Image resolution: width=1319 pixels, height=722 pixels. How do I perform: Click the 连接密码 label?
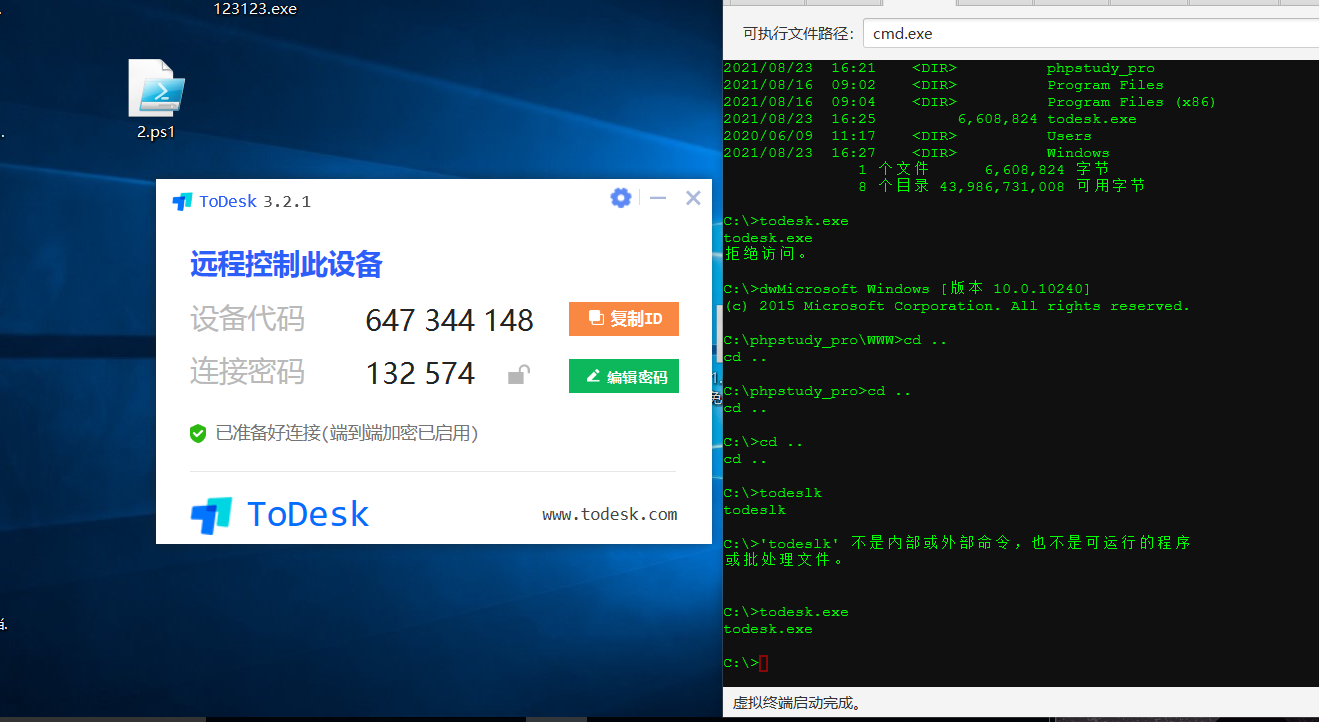click(247, 373)
